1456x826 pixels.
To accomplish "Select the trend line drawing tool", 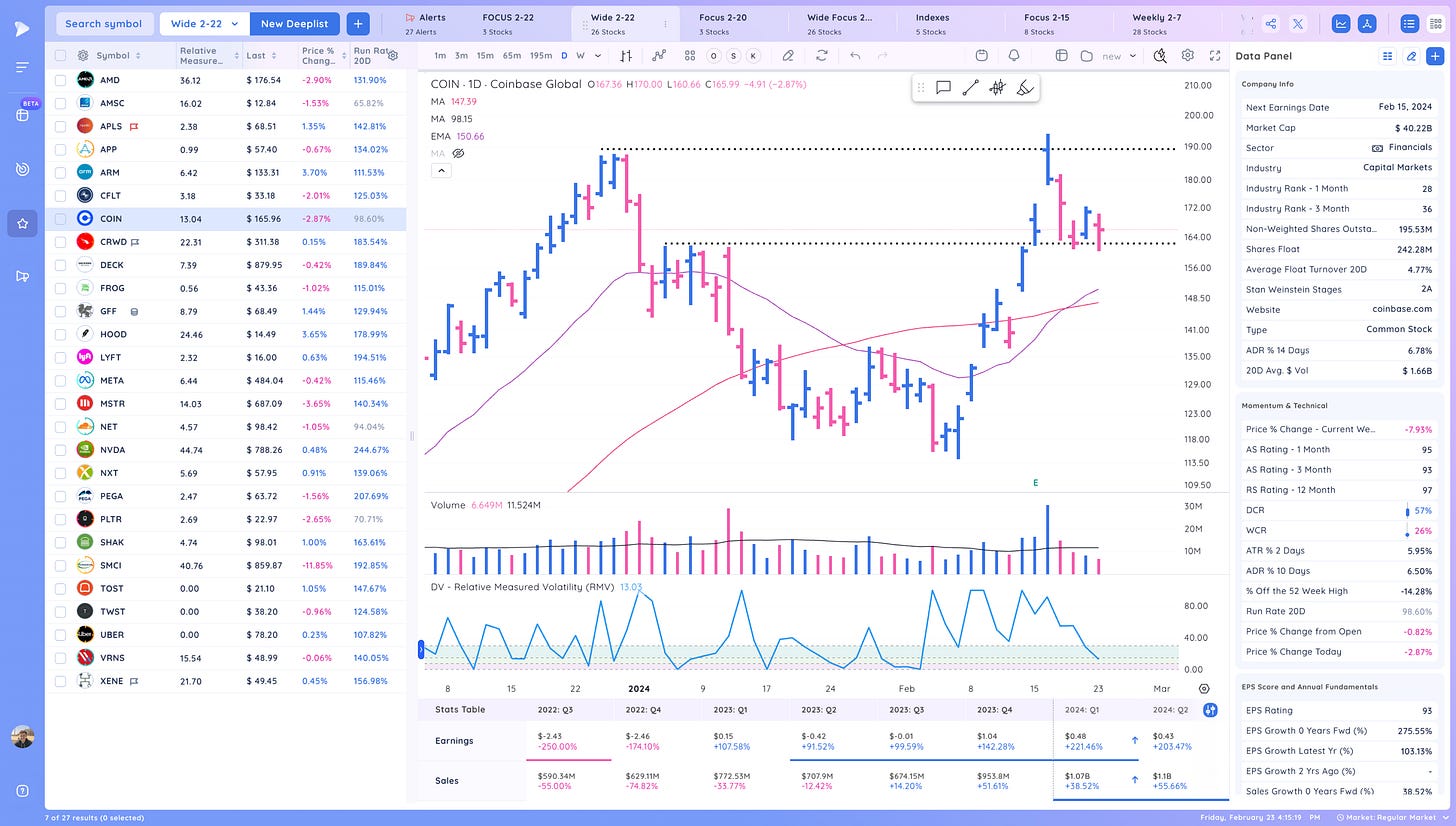I will coord(970,88).
